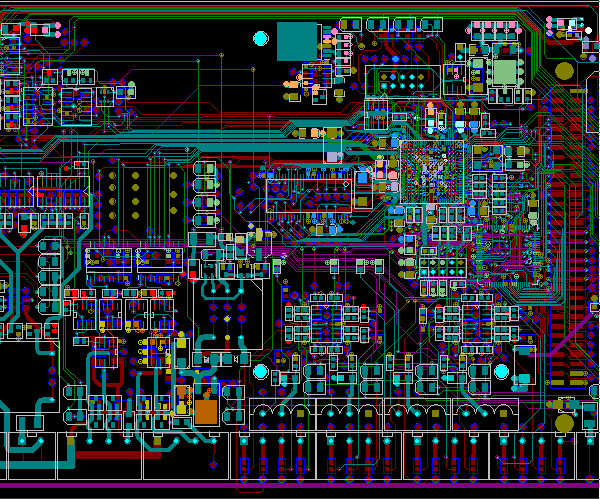
Task: Click the large olive circle pad at top right
Action: (x=564, y=72)
